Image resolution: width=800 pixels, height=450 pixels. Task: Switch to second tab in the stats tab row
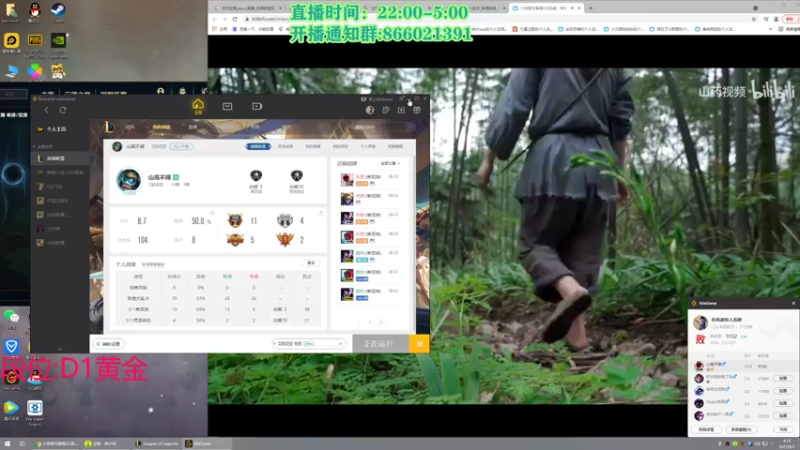286,146
